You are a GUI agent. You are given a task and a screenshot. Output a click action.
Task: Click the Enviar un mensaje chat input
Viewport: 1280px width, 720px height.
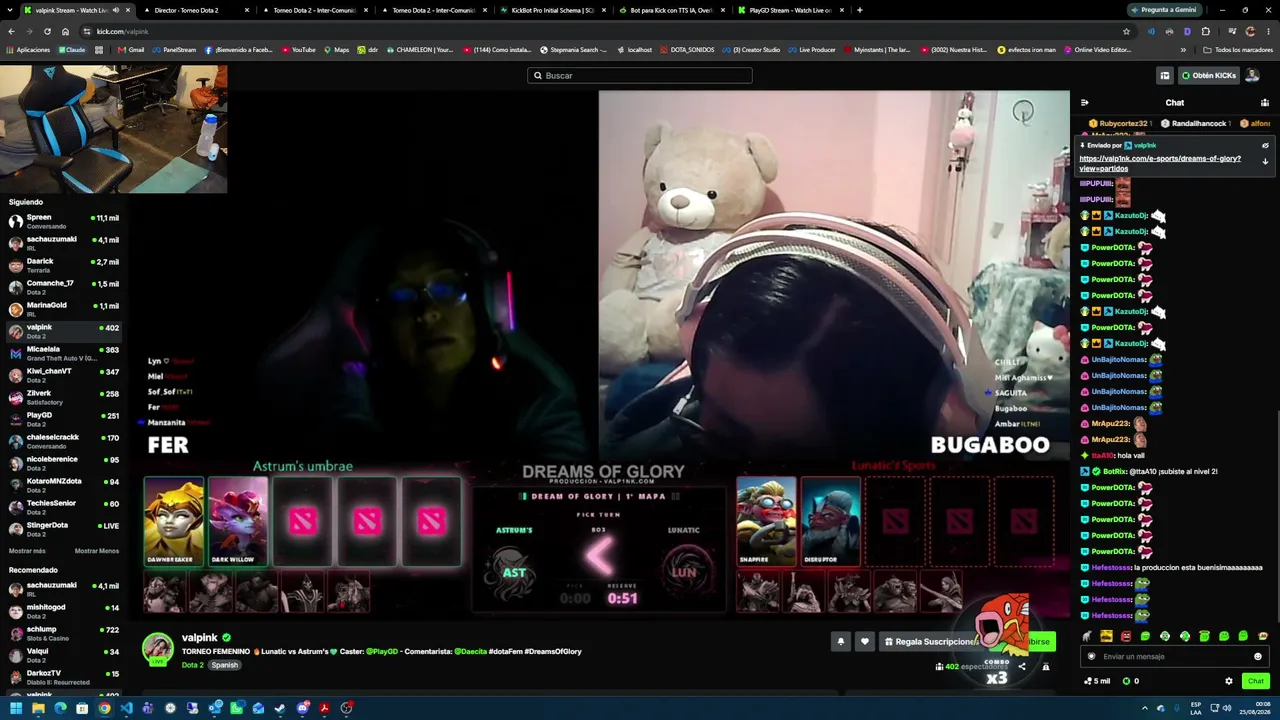pyautogui.click(x=1175, y=657)
